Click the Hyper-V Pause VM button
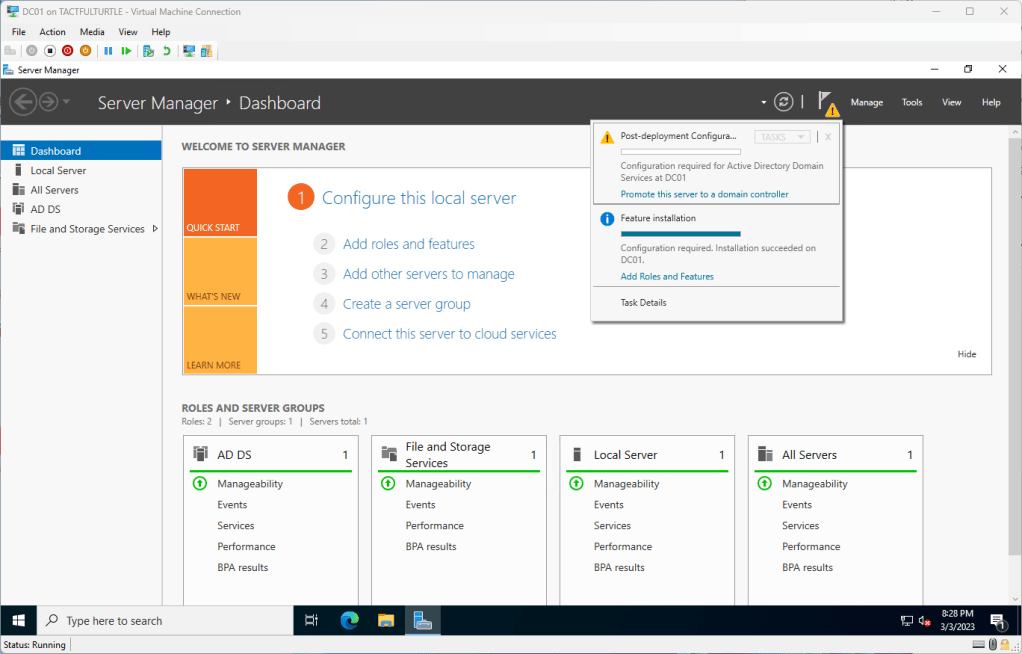This screenshot has width=1022, height=654. tap(108, 51)
